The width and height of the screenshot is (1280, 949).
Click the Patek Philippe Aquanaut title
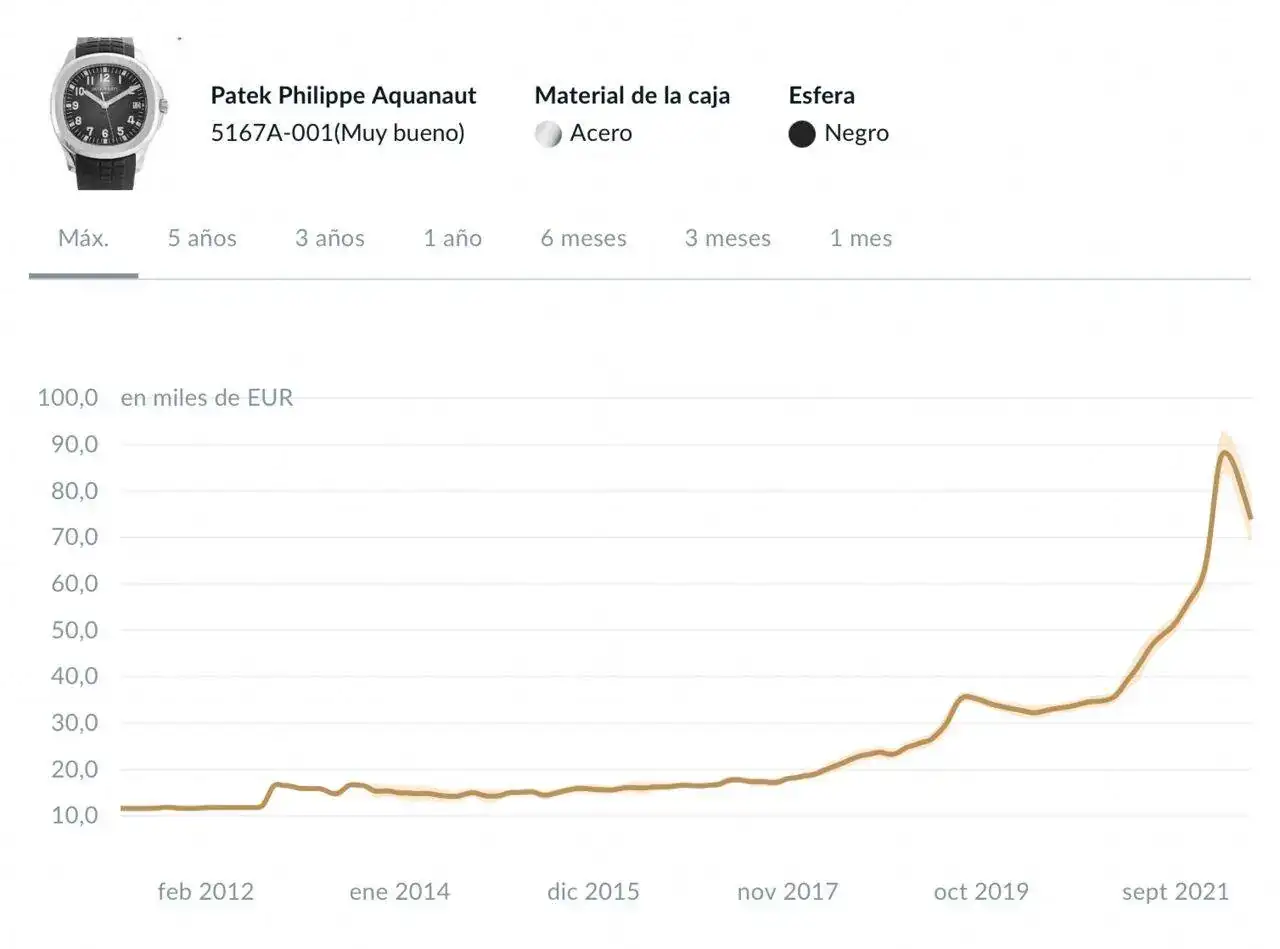tap(343, 96)
